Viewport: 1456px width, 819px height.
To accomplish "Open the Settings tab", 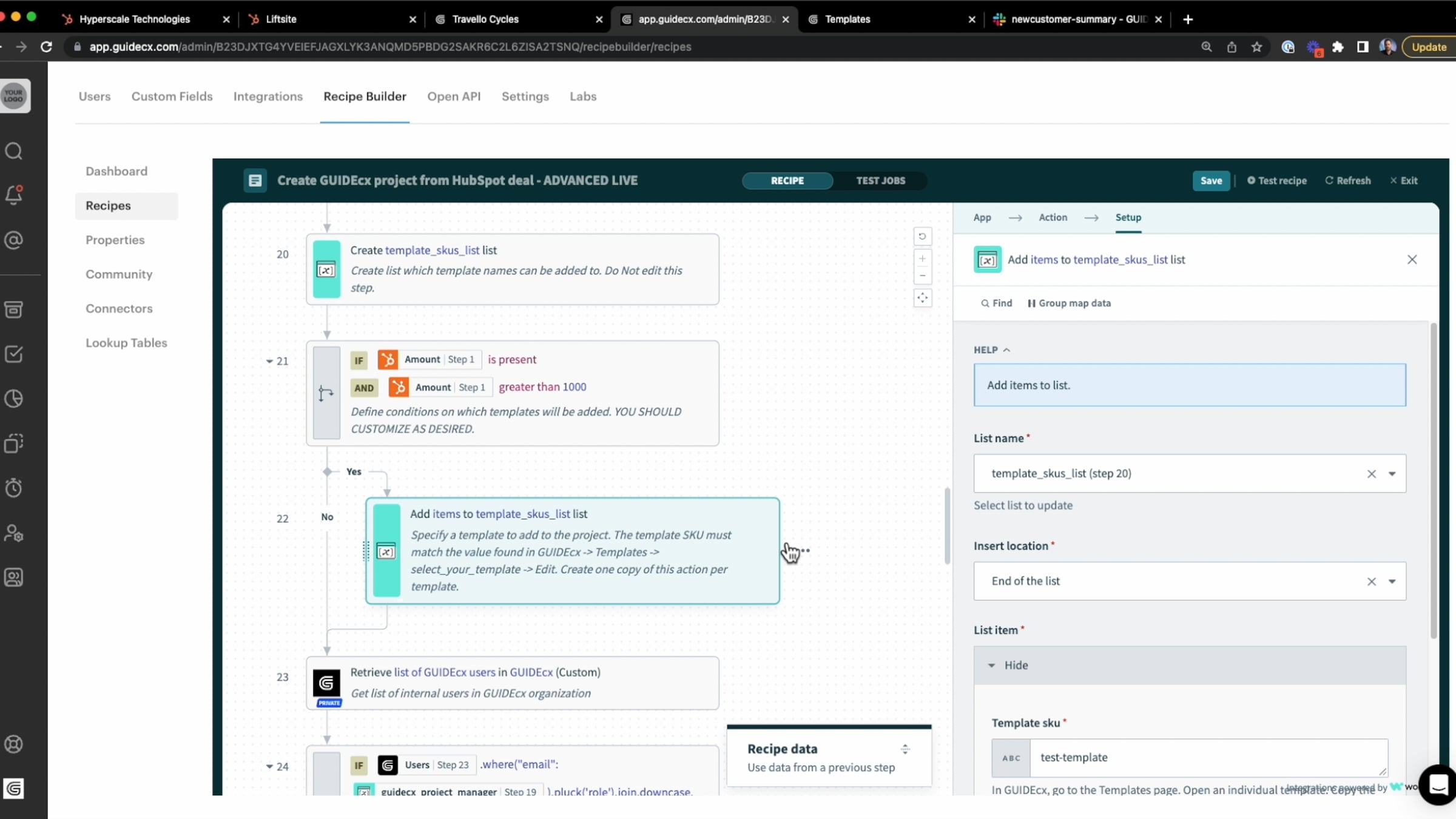I will click(x=525, y=96).
